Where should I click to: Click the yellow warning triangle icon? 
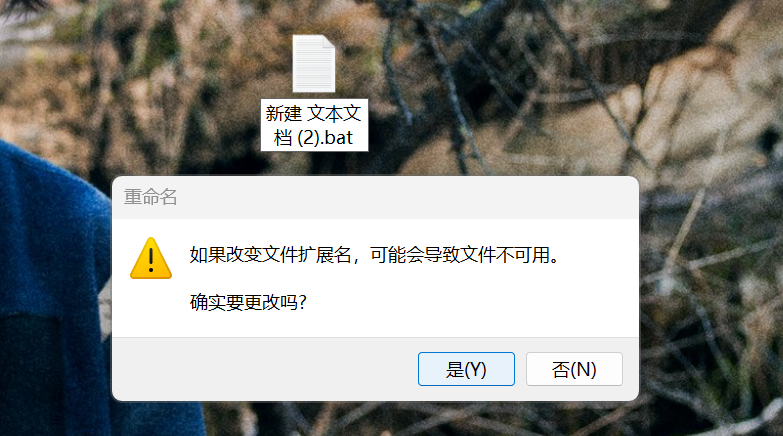point(151,258)
